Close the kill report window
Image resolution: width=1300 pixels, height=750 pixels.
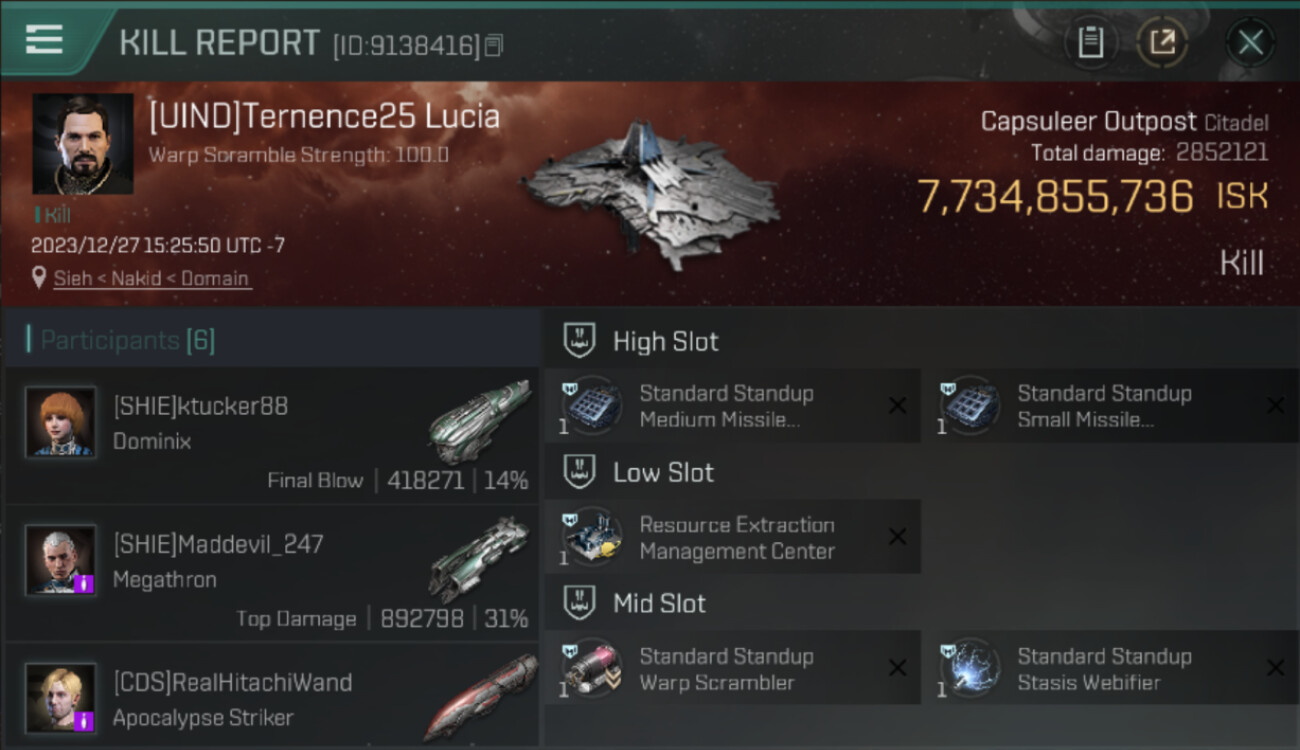1250,42
